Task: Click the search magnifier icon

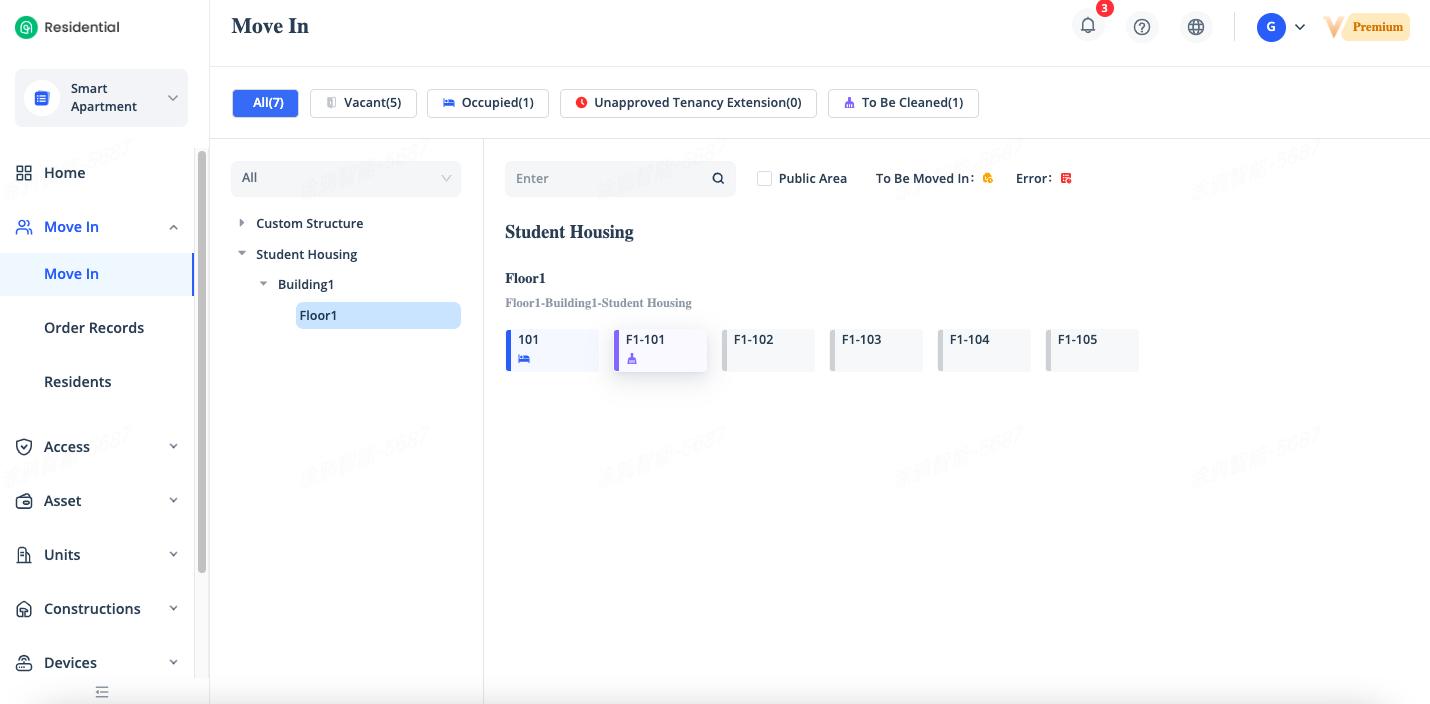Action: pyautogui.click(x=718, y=179)
